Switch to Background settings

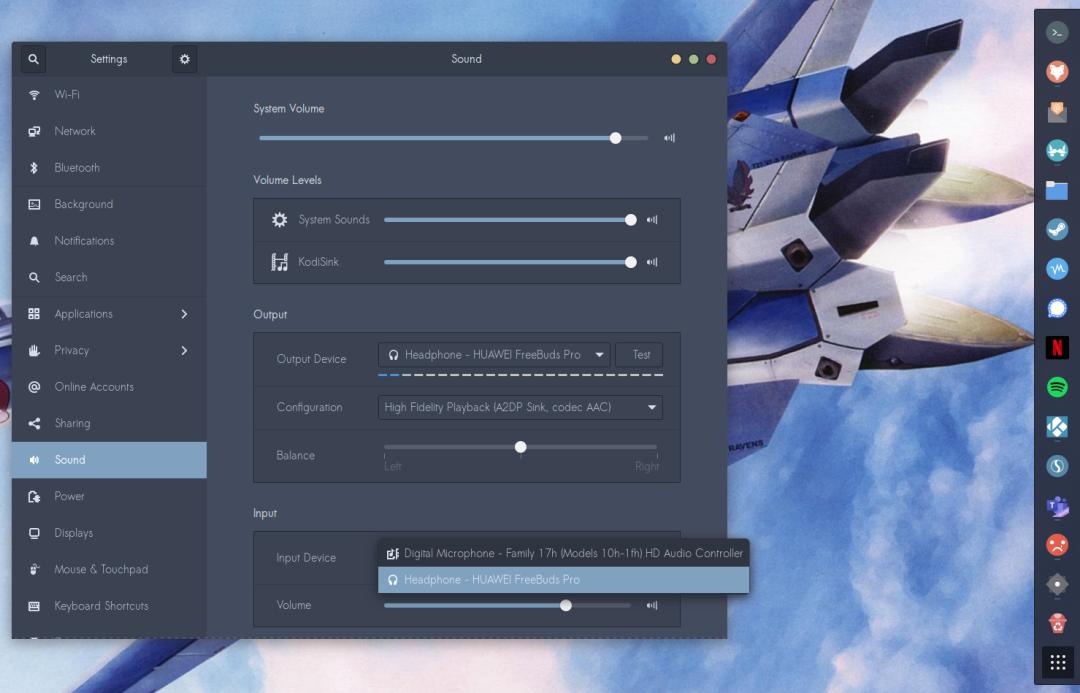pos(109,204)
